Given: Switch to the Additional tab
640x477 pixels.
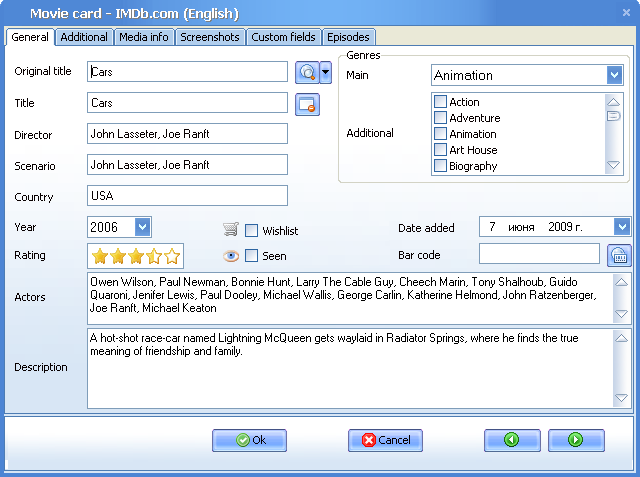Looking at the screenshot, I should [84, 37].
